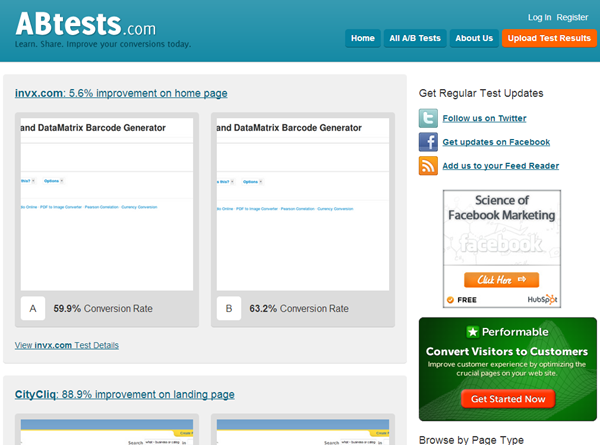Open the All A/B Tests menu item
Viewport: 600px width, 445px height.
click(415, 38)
